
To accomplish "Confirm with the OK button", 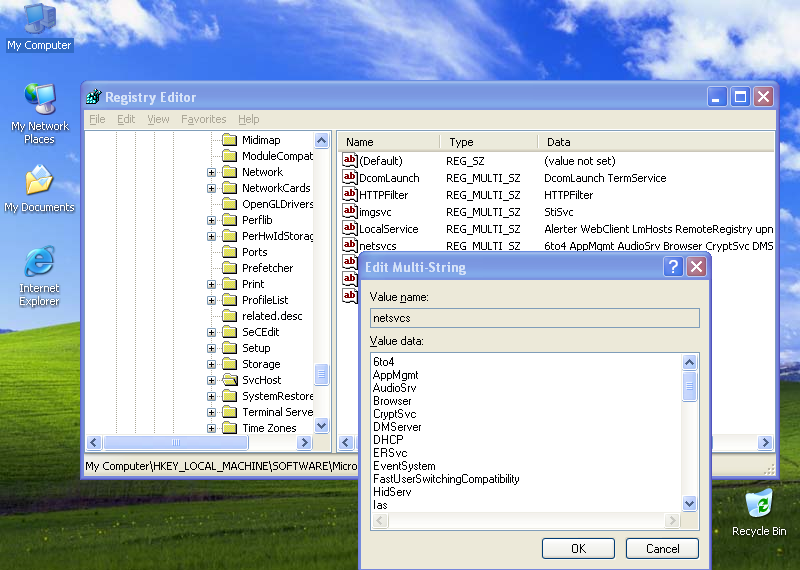I will [578, 549].
